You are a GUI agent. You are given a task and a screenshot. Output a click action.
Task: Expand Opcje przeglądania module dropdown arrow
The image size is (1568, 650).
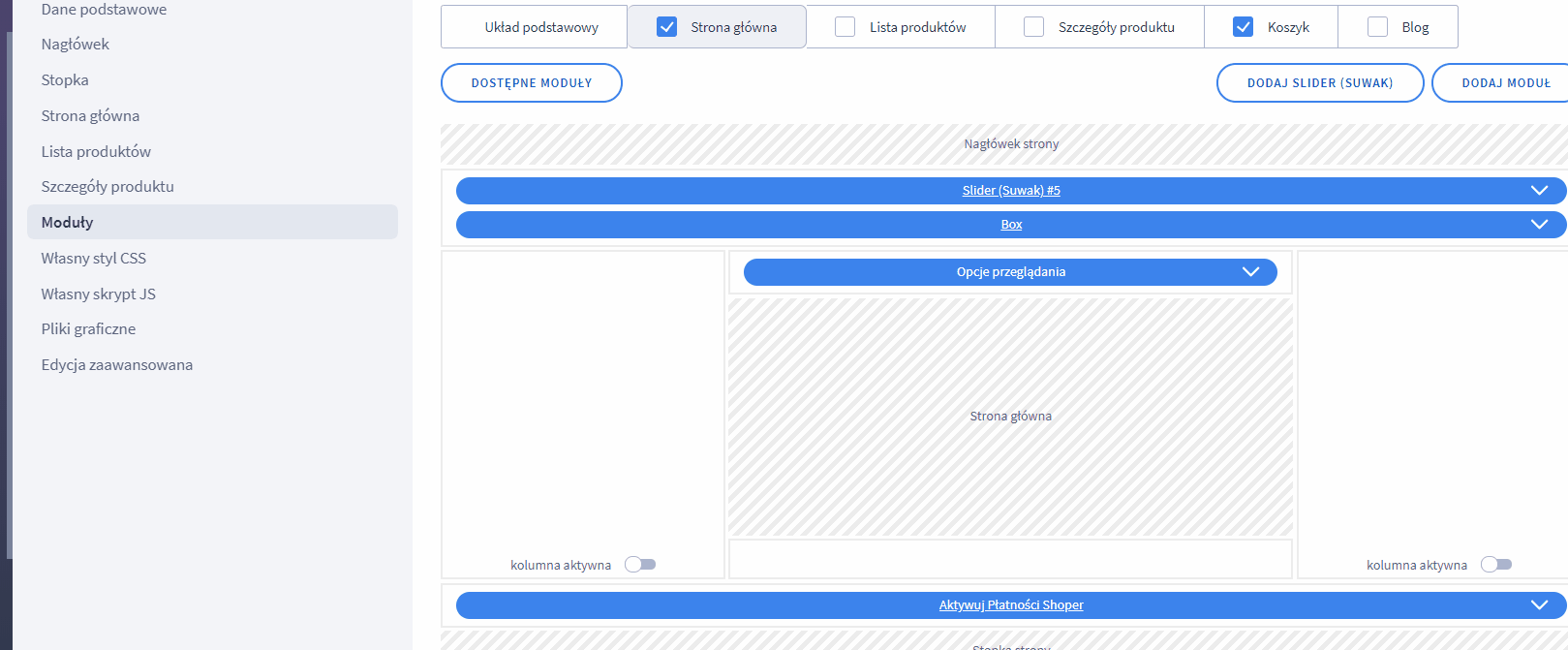coord(1250,272)
